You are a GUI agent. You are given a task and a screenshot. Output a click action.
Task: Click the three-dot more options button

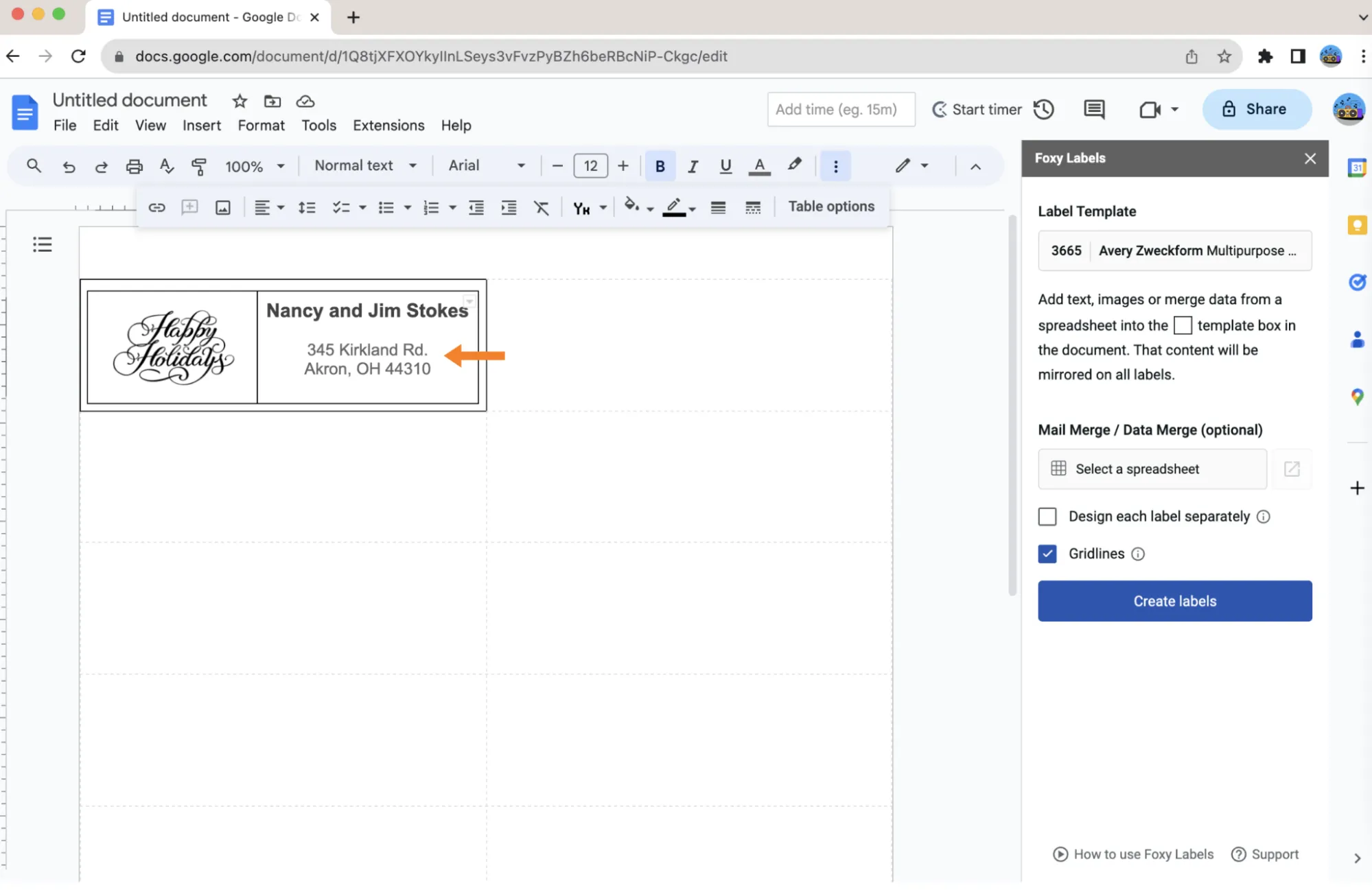pyautogui.click(x=835, y=166)
